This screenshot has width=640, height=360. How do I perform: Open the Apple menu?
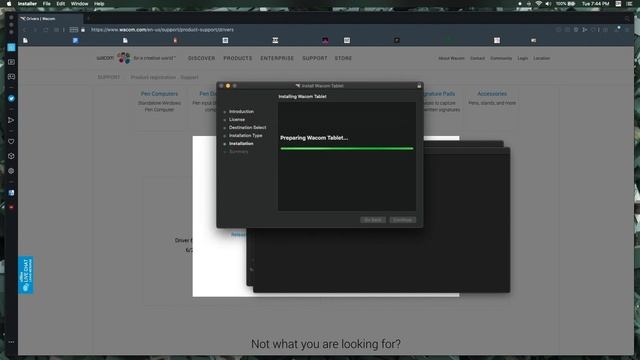pyautogui.click(x=9, y=4)
